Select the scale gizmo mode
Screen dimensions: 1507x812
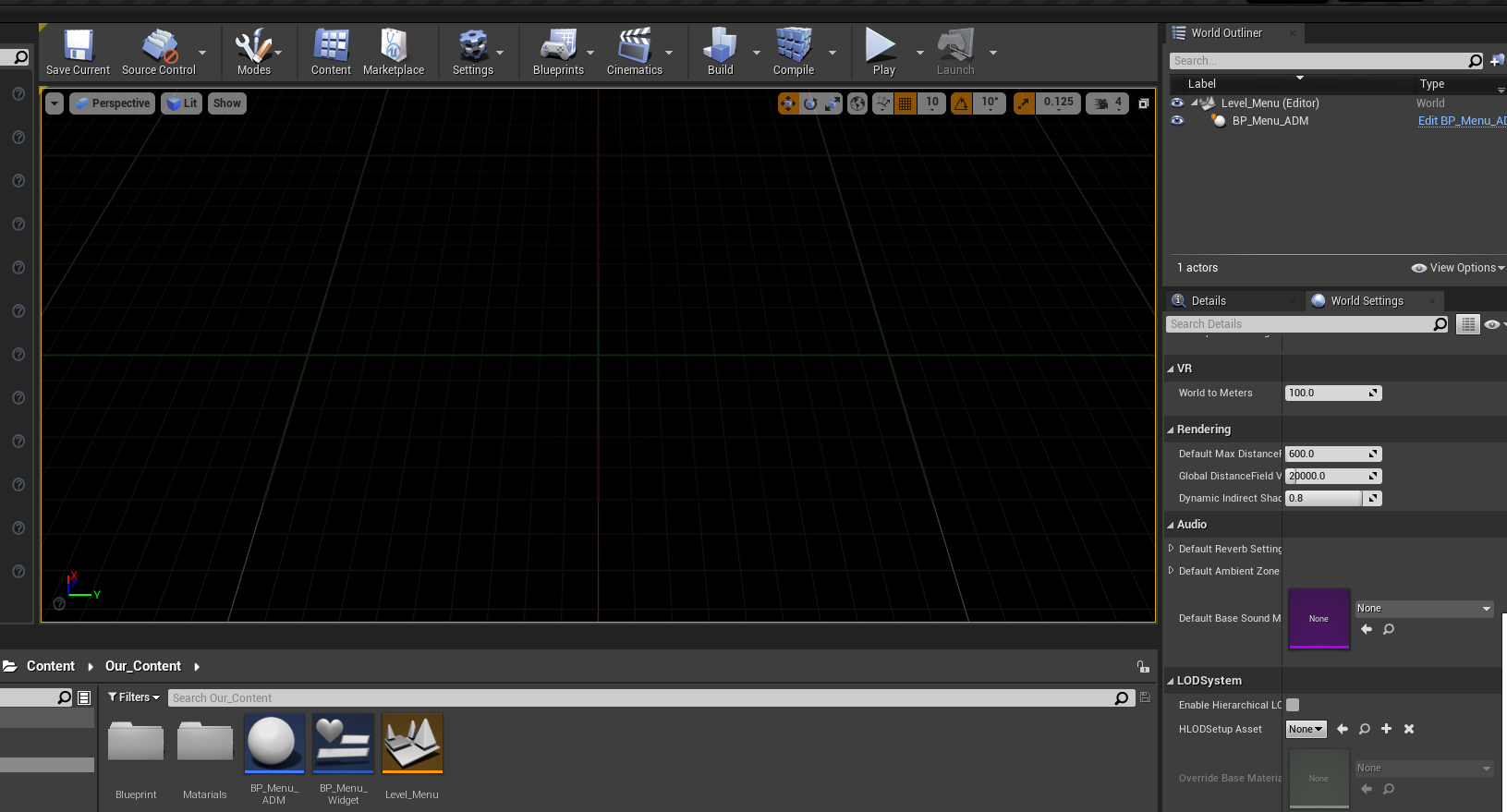[x=832, y=103]
